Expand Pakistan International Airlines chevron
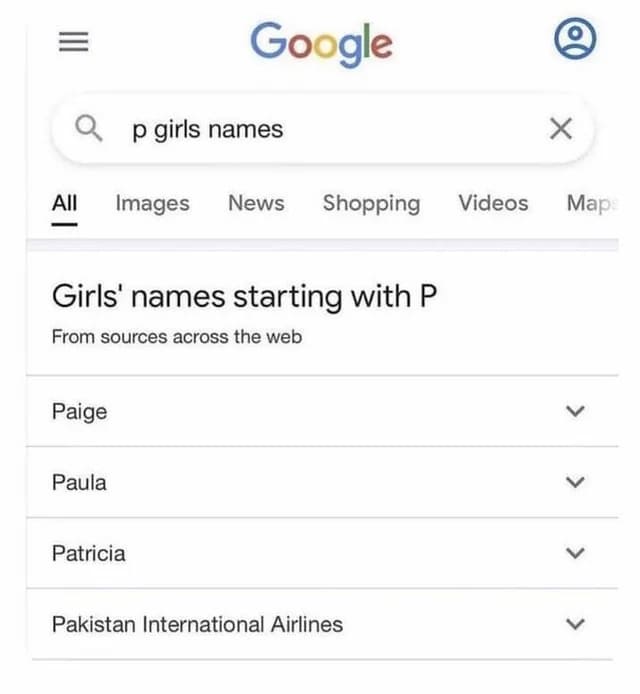640x694 pixels. coord(575,624)
